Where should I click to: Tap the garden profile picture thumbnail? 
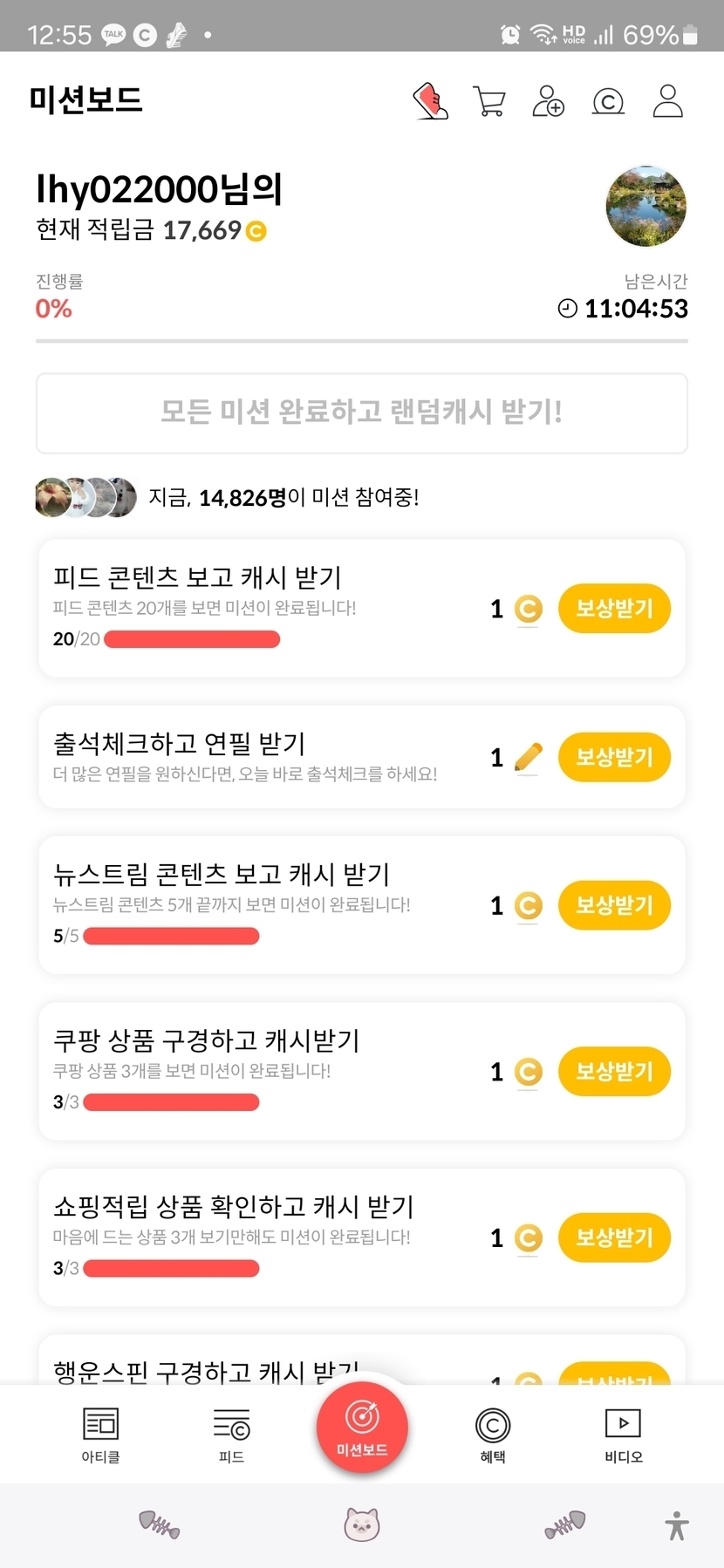(645, 207)
